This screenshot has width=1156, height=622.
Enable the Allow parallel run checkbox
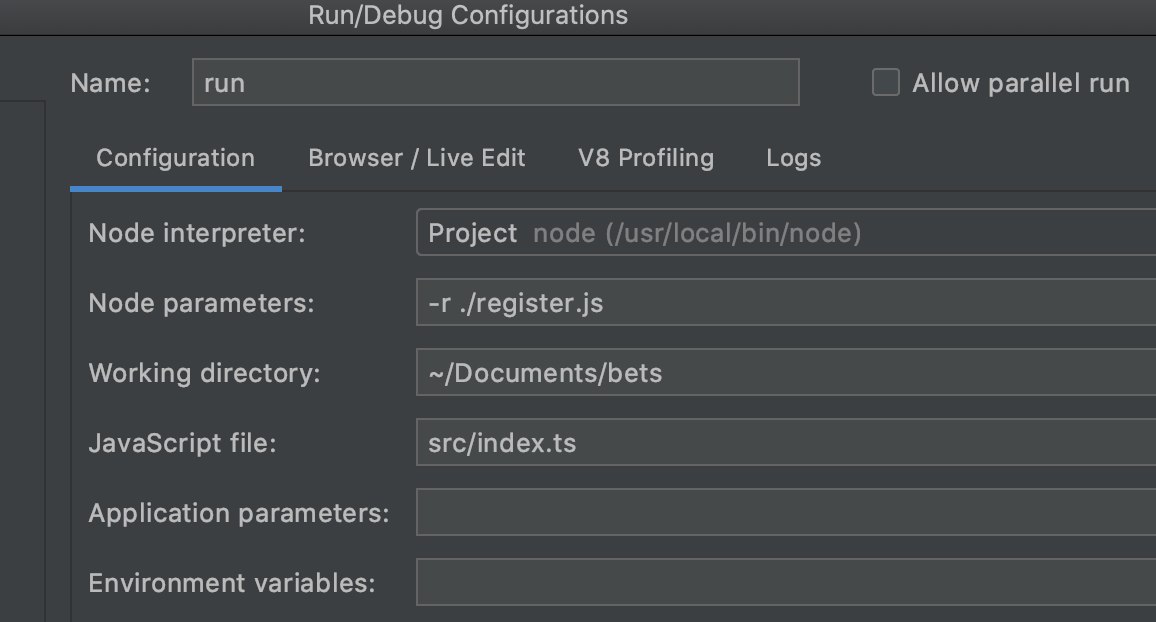coord(886,83)
